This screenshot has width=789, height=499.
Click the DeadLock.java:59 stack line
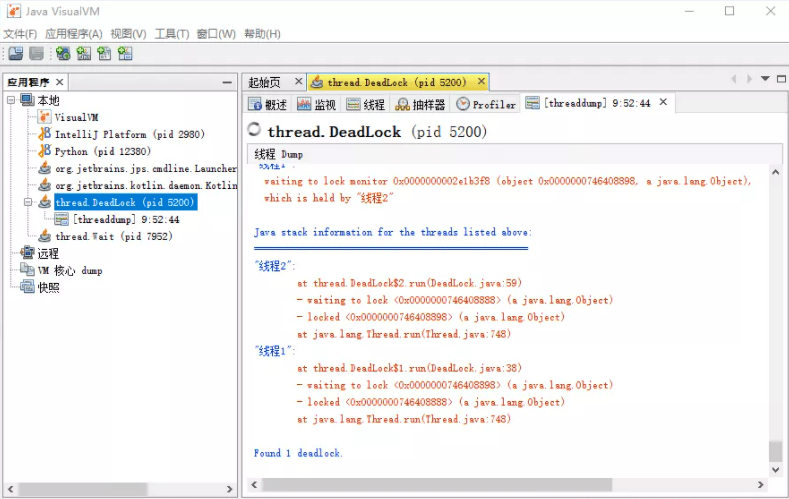(x=409, y=283)
